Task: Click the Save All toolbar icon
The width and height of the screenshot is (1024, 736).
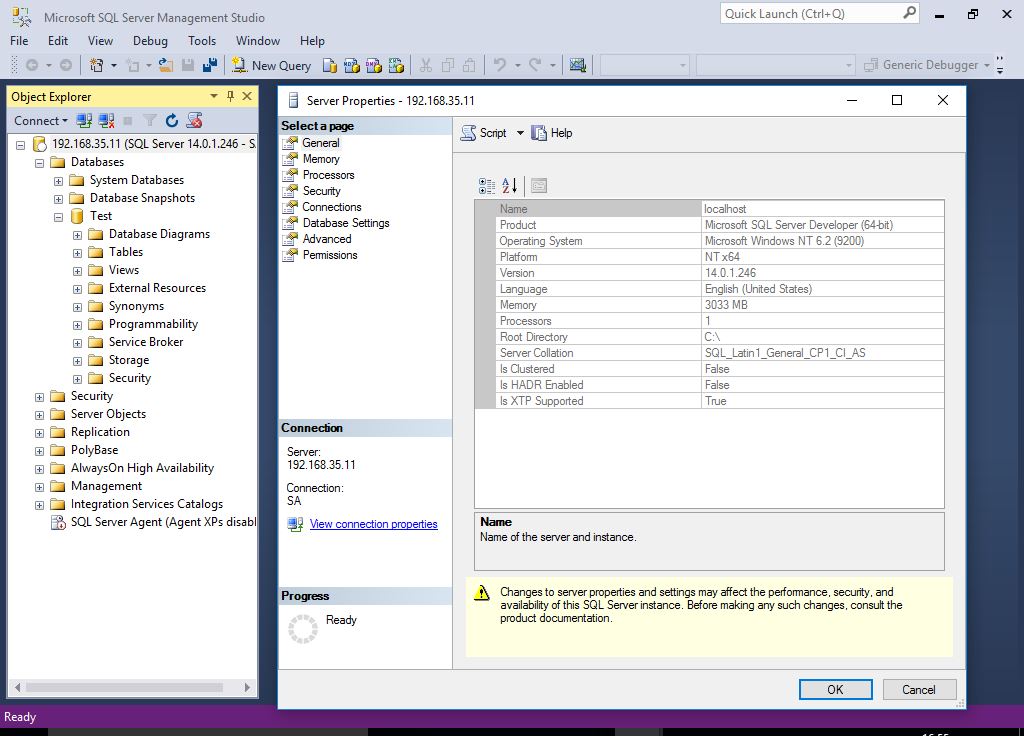Action: click(x=210, y=65)
